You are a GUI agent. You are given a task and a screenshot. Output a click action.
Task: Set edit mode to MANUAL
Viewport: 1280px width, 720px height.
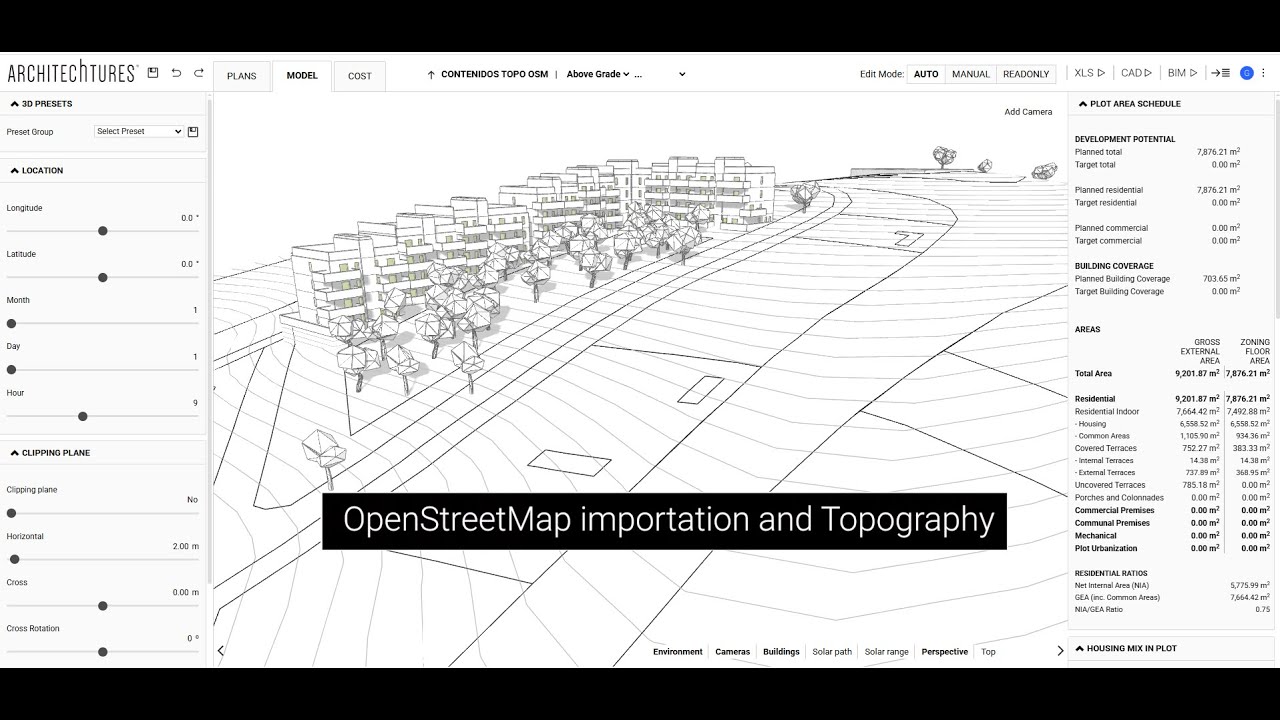pos(971,74)
